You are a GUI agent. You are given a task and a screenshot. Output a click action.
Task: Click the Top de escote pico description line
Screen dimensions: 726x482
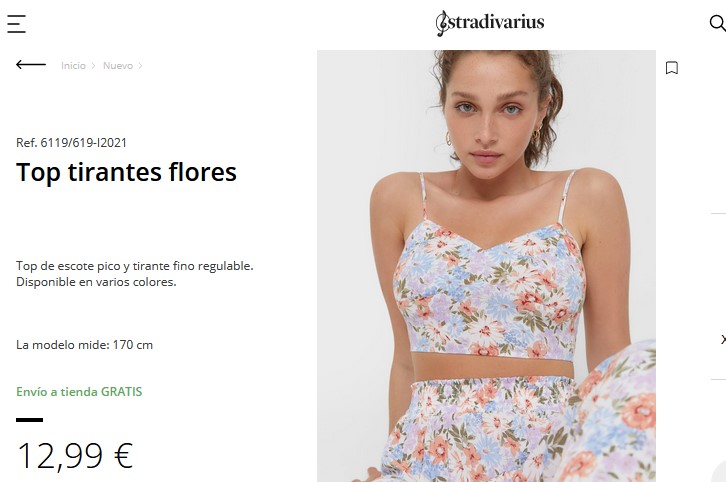pyautogui.click(x=135, y=266)
